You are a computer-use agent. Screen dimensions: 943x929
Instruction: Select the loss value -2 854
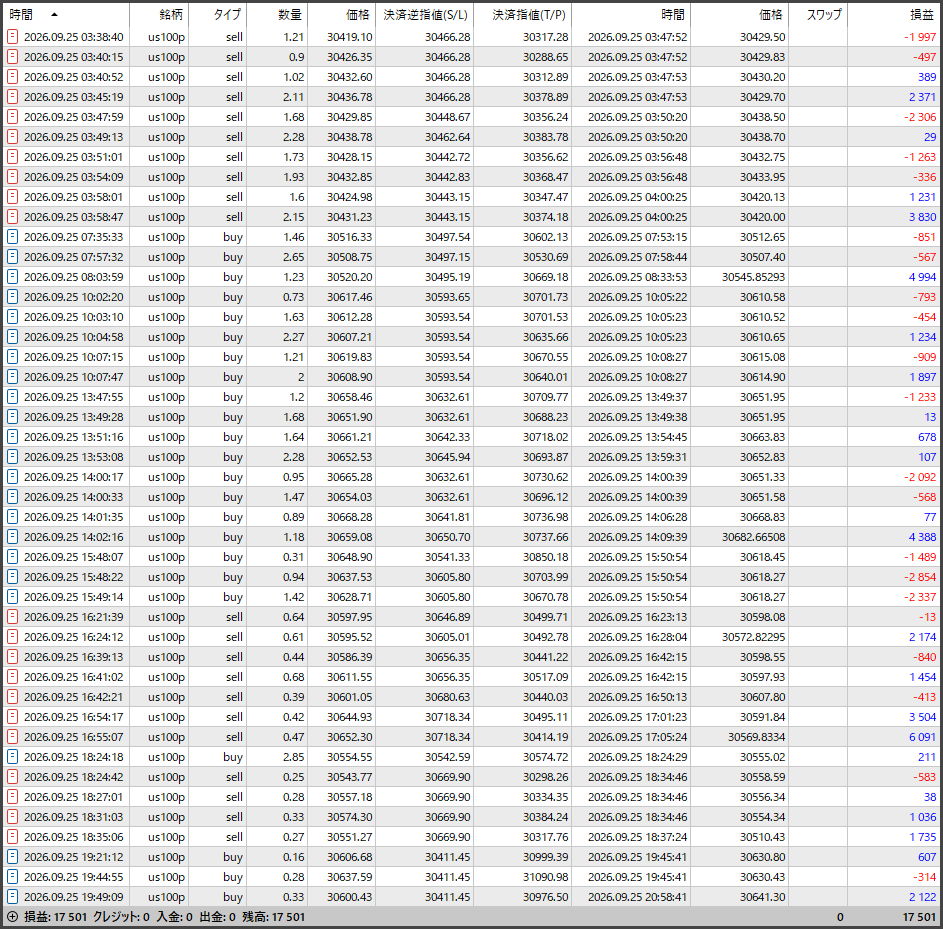[x=920, y=577]
